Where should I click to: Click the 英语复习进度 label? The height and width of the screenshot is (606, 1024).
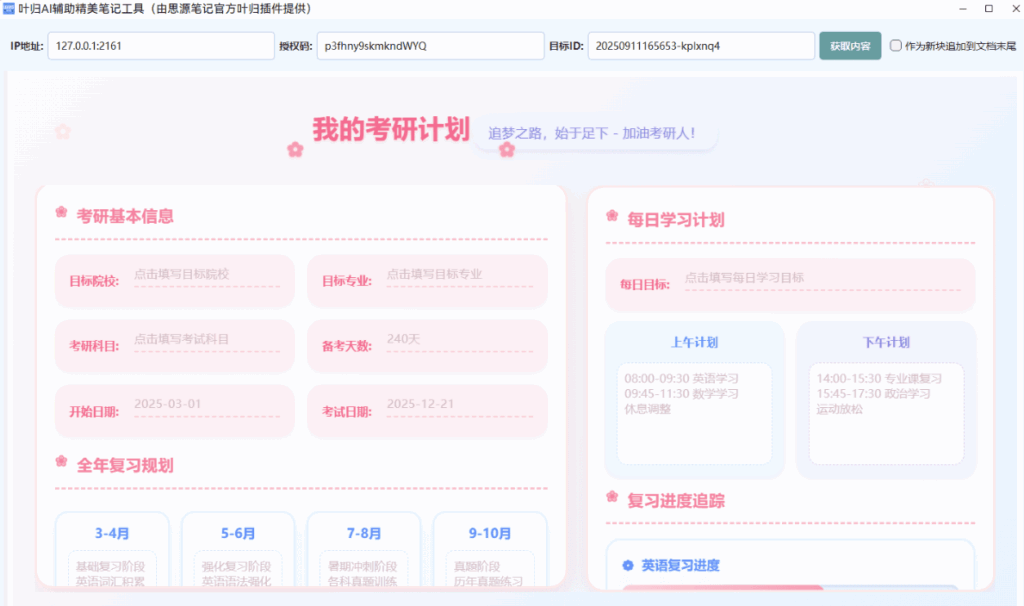tap(680, 566)
